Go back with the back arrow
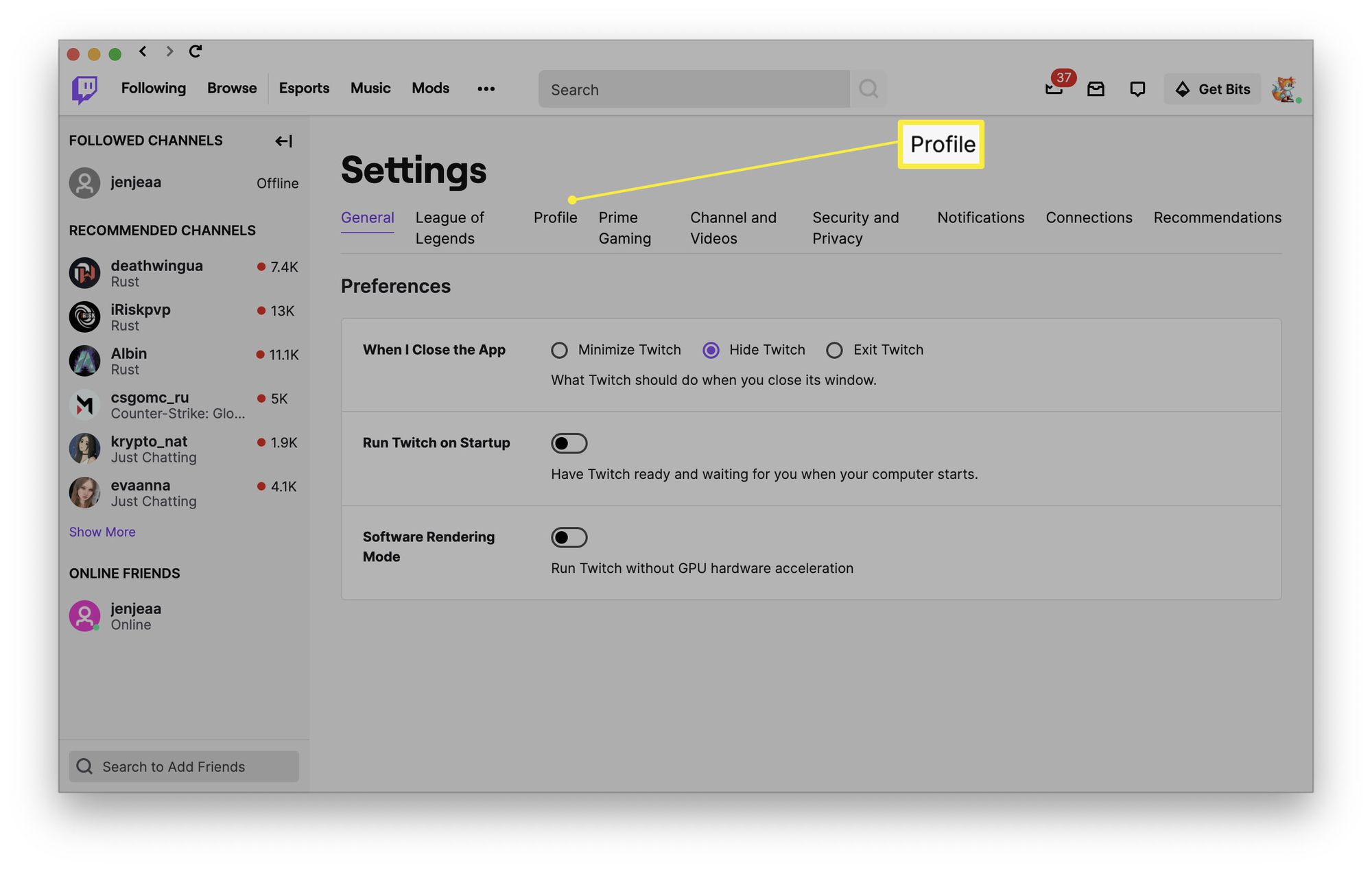The width and height of the screenshot is (1372, 870). tap(143, 51)
